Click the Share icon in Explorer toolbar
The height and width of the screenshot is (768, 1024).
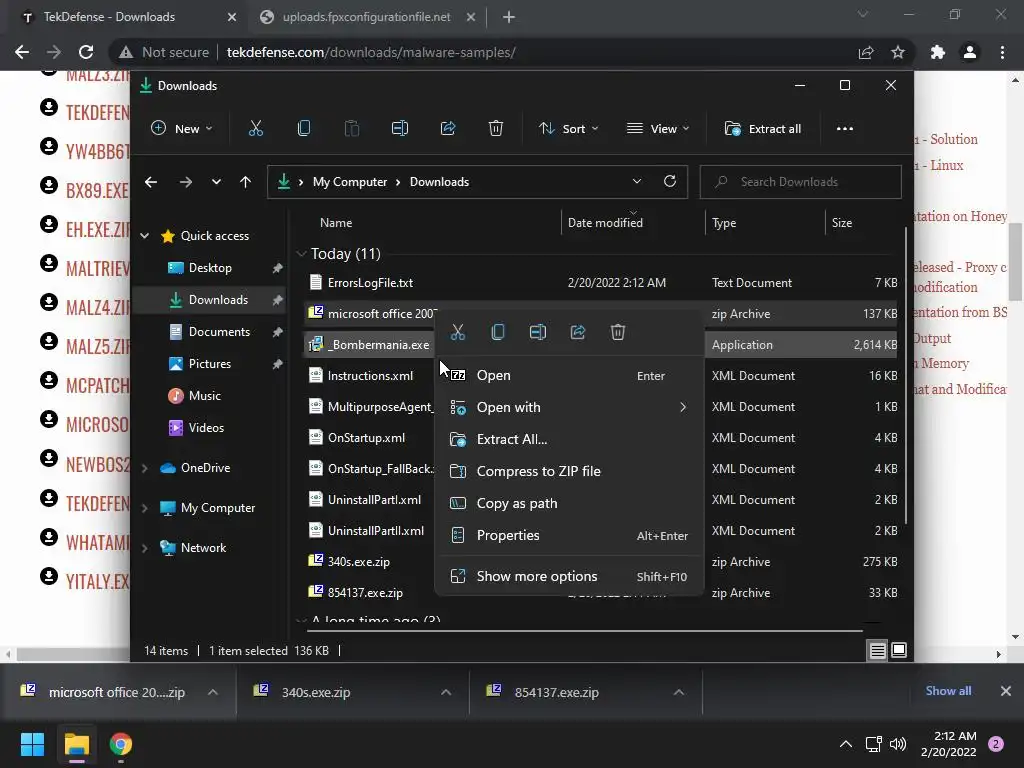click(x=448, y=129)
